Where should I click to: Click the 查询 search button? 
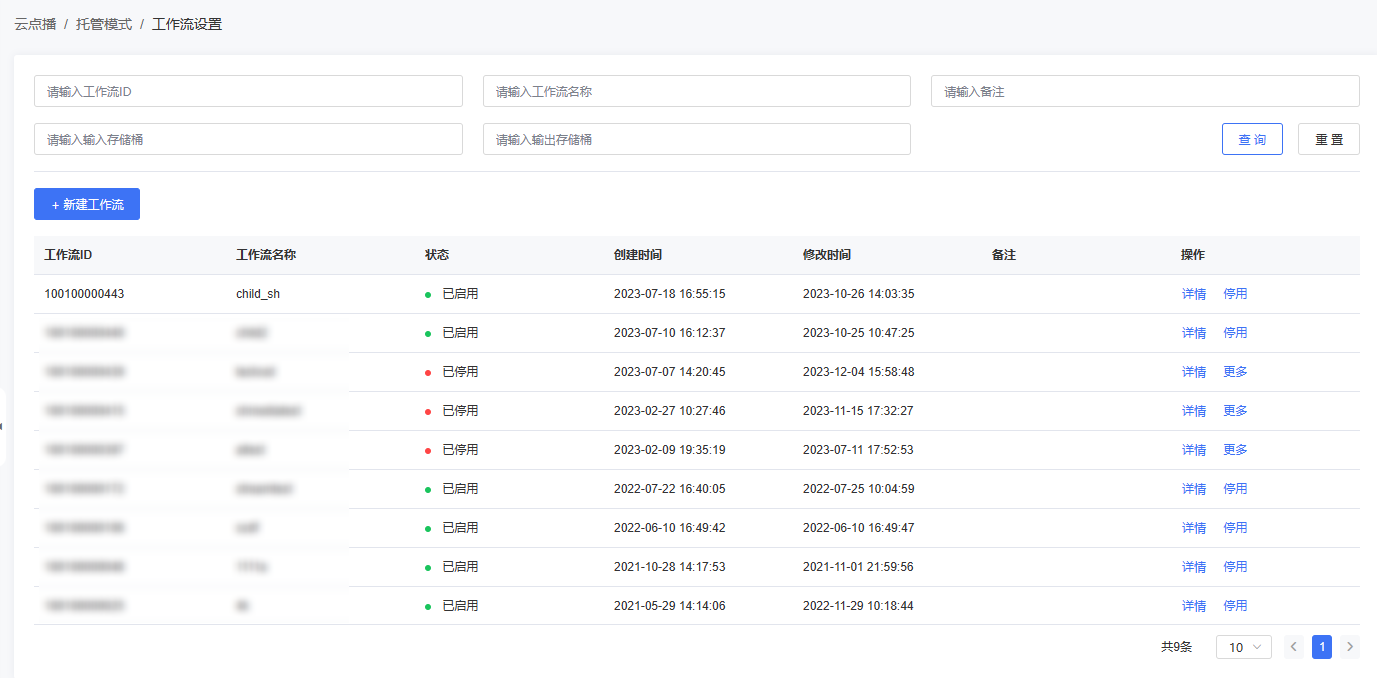(x=1252, y=139)
